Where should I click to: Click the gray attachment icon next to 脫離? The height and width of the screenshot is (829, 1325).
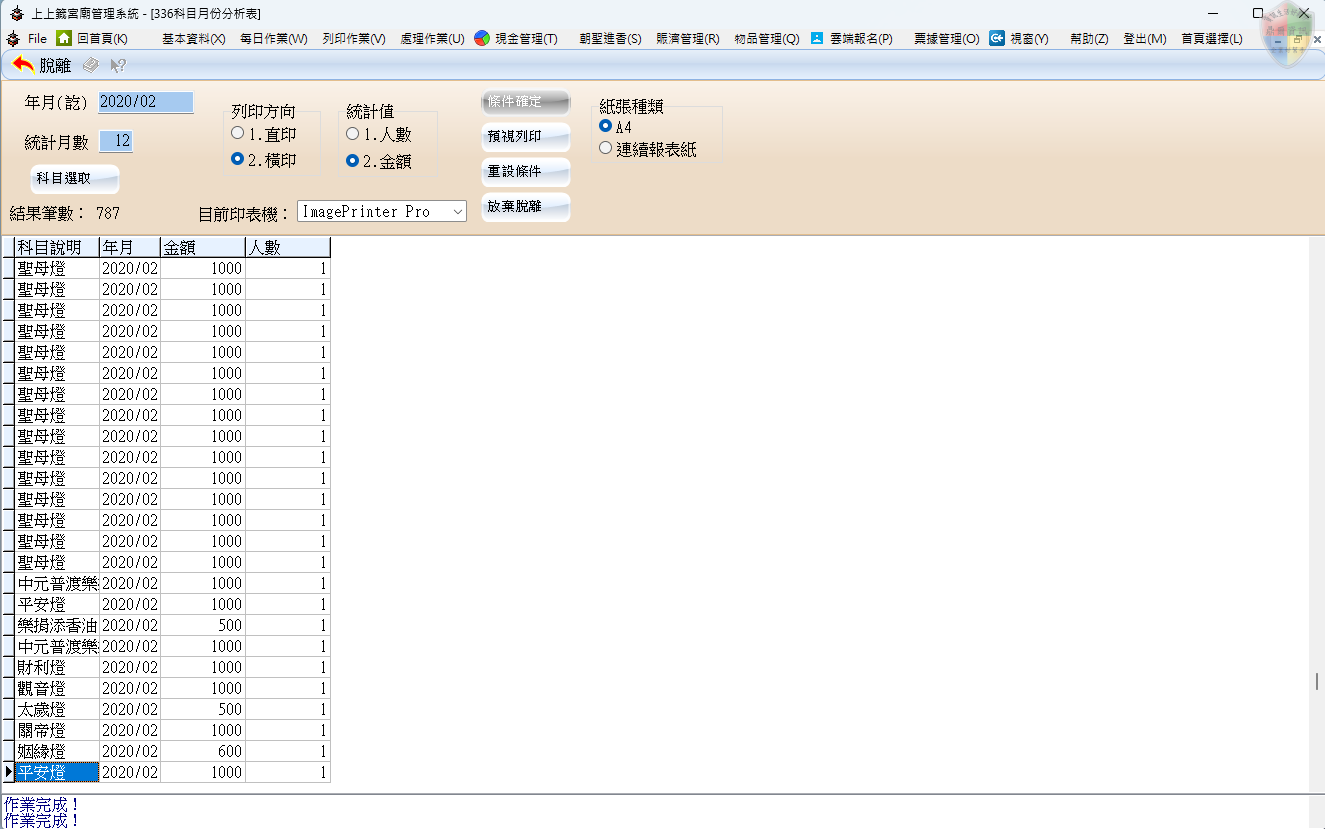(x=90, y=62)
